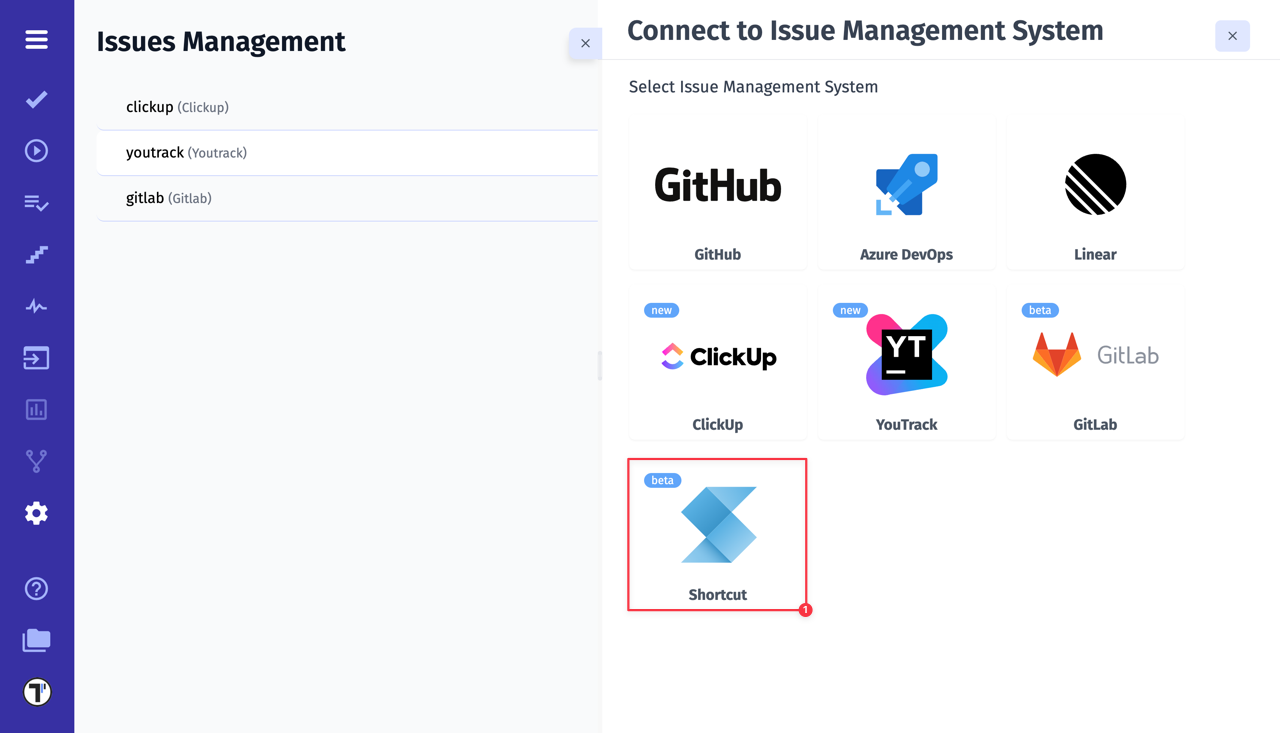Click the T logo at sidebar bottom
Viewport: 1280px width, 733px height.
pyautogui.click(x=36, y=691)
